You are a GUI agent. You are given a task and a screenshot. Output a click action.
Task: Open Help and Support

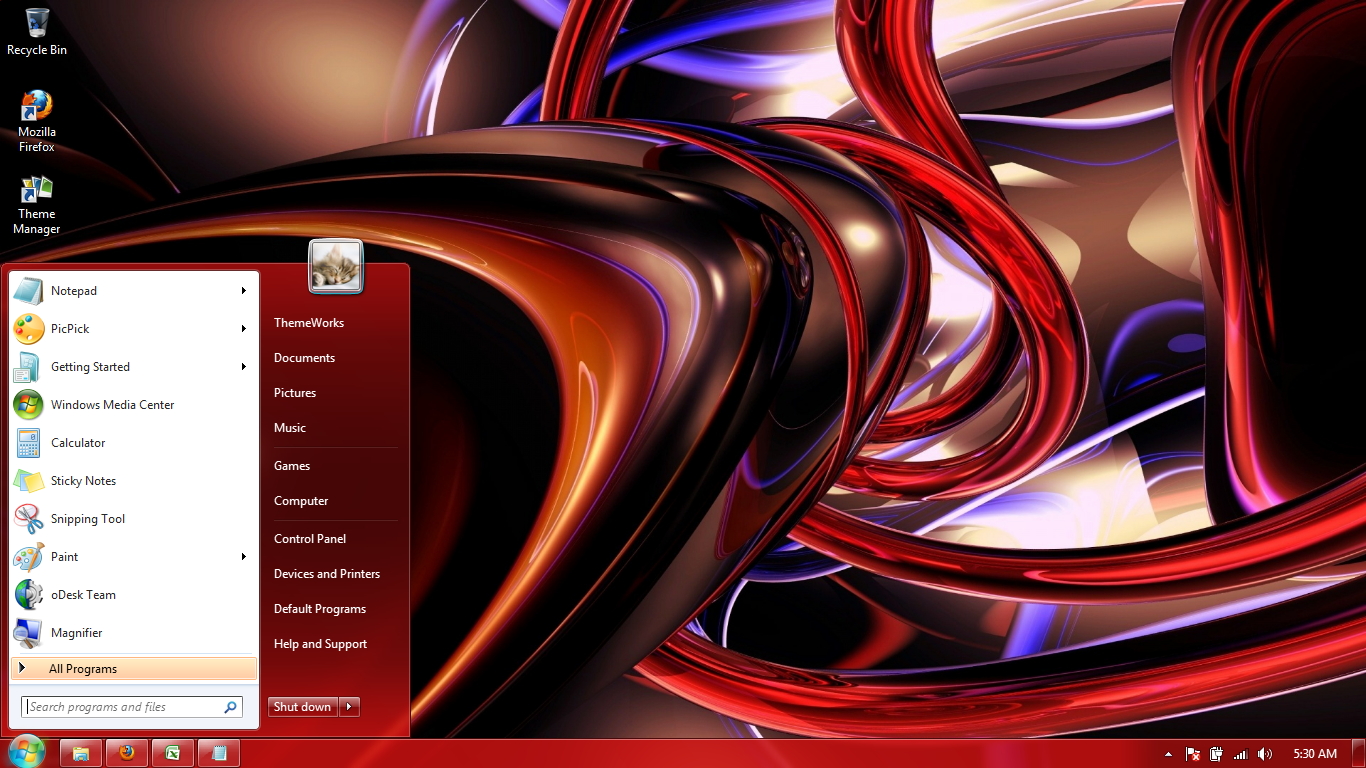[321, 644]
